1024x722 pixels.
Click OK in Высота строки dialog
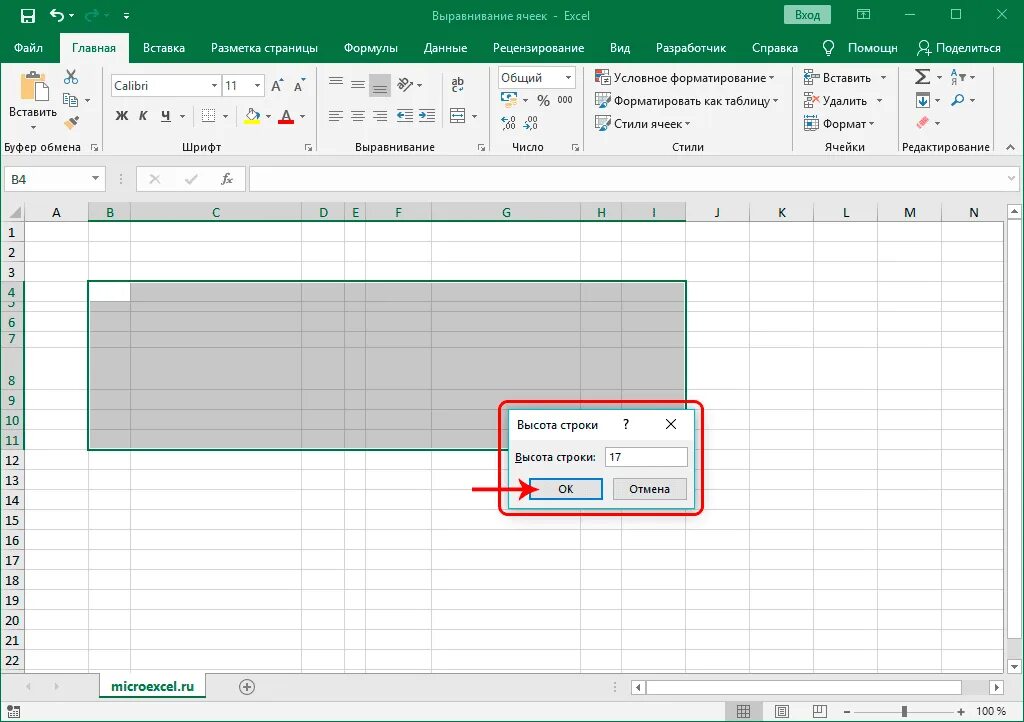coord(566,489)
